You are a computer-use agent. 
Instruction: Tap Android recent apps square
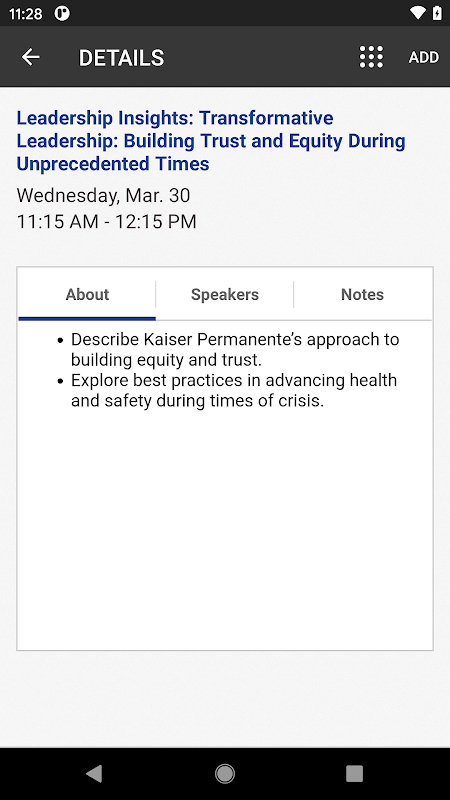[354, 774]
